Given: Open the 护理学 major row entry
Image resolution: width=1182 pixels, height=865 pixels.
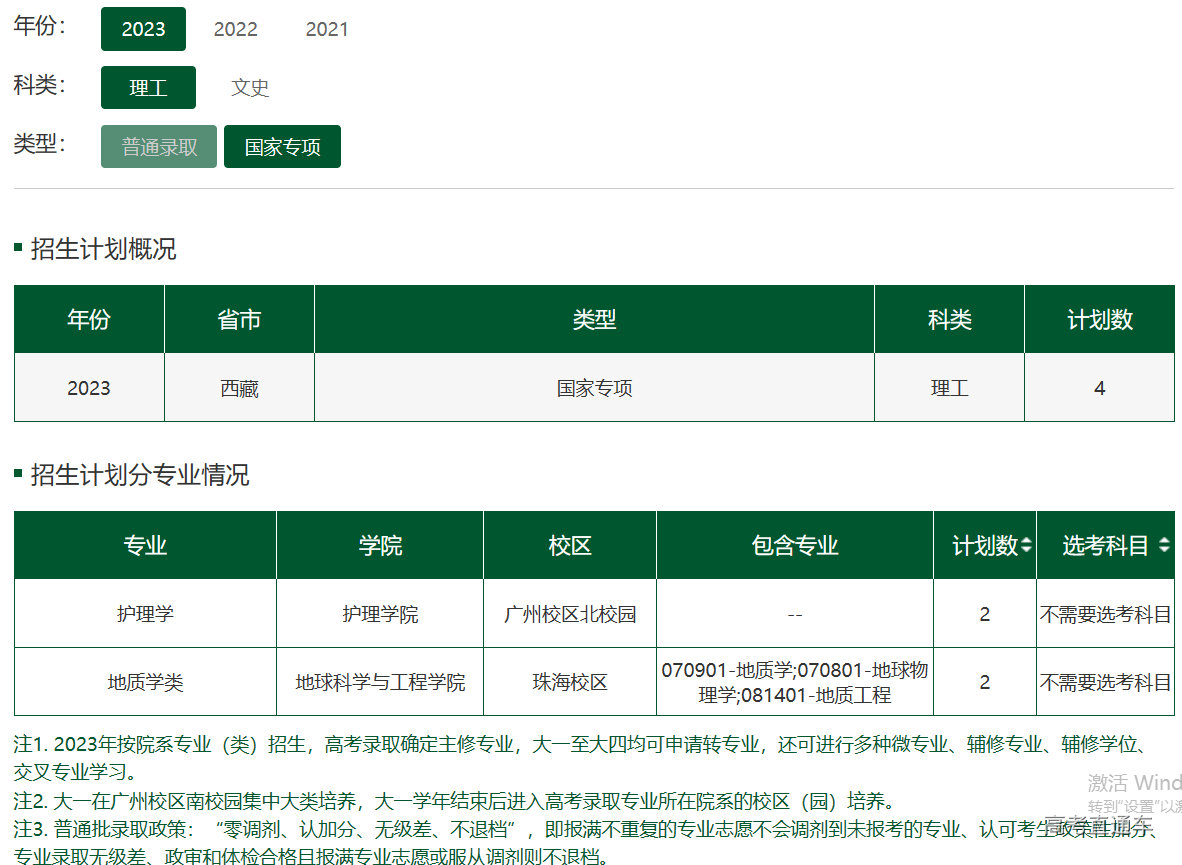Looking at the screenshot, I should 145,614.
